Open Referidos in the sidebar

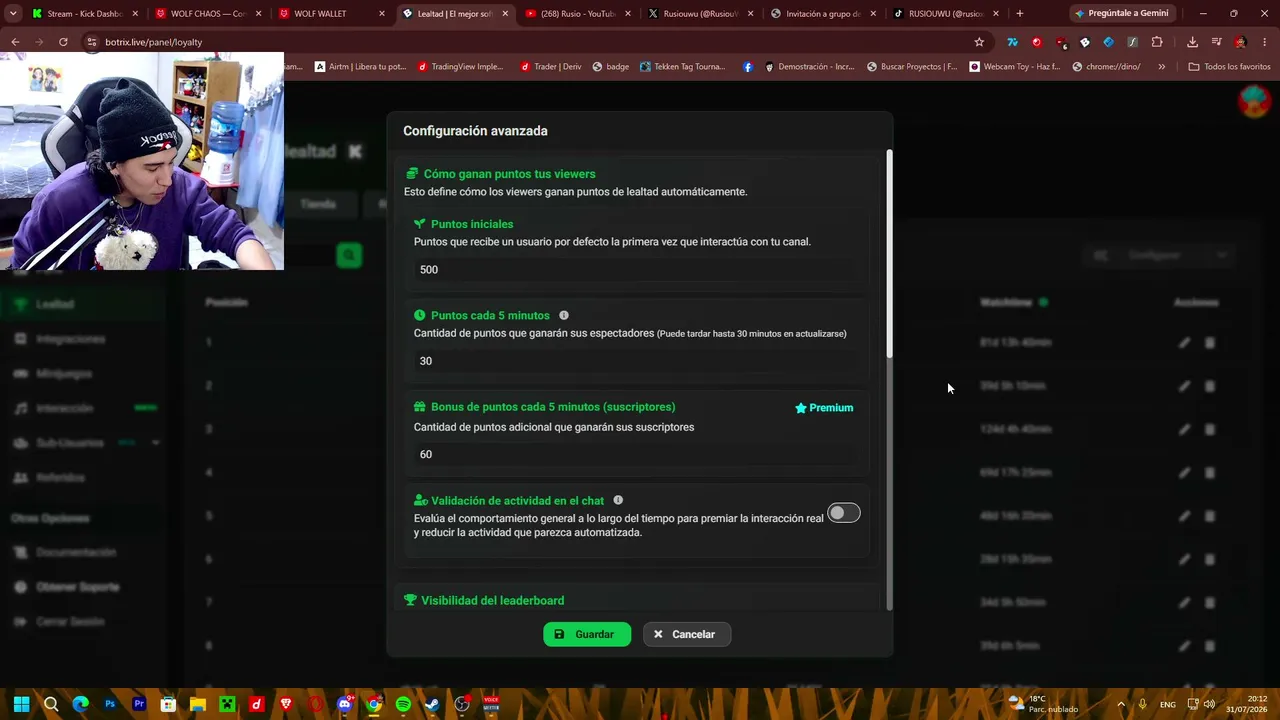(60, 478)
